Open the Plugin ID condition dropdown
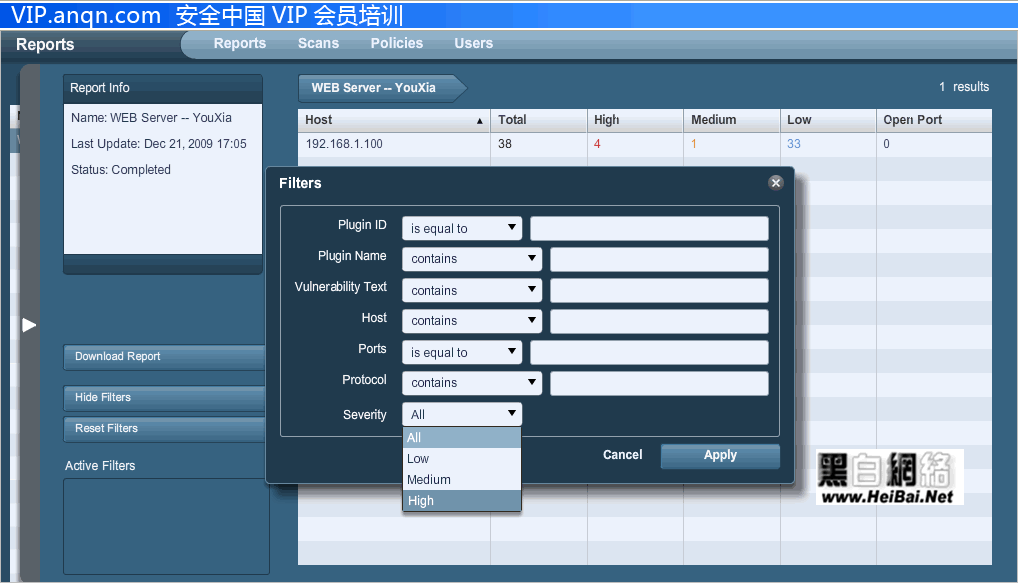 [461, 228]
